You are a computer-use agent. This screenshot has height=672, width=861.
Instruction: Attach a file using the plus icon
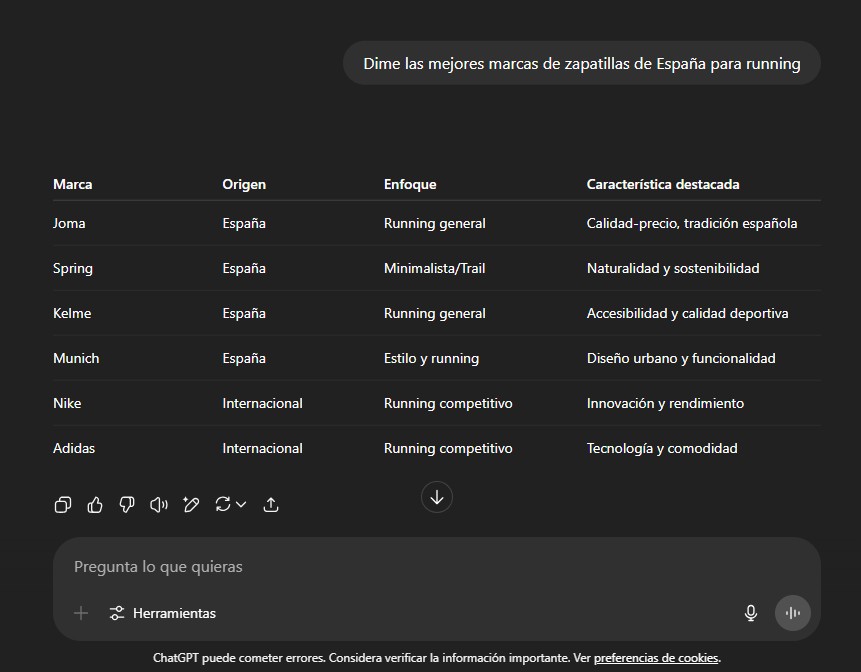(80, 612)
